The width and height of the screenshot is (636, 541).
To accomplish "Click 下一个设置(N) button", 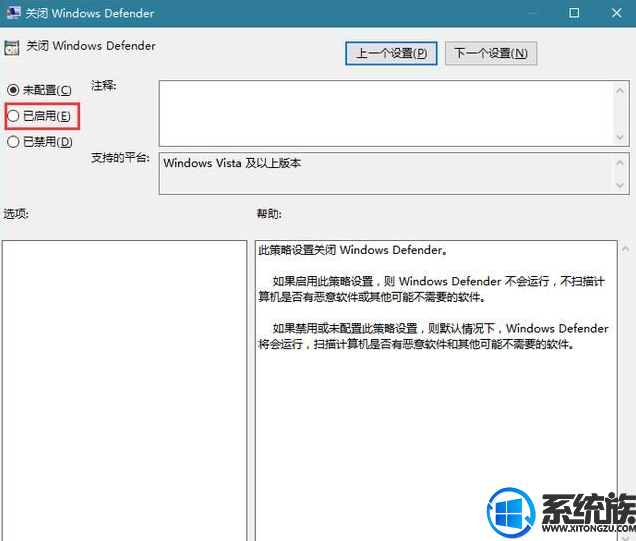I will (491, 53).
